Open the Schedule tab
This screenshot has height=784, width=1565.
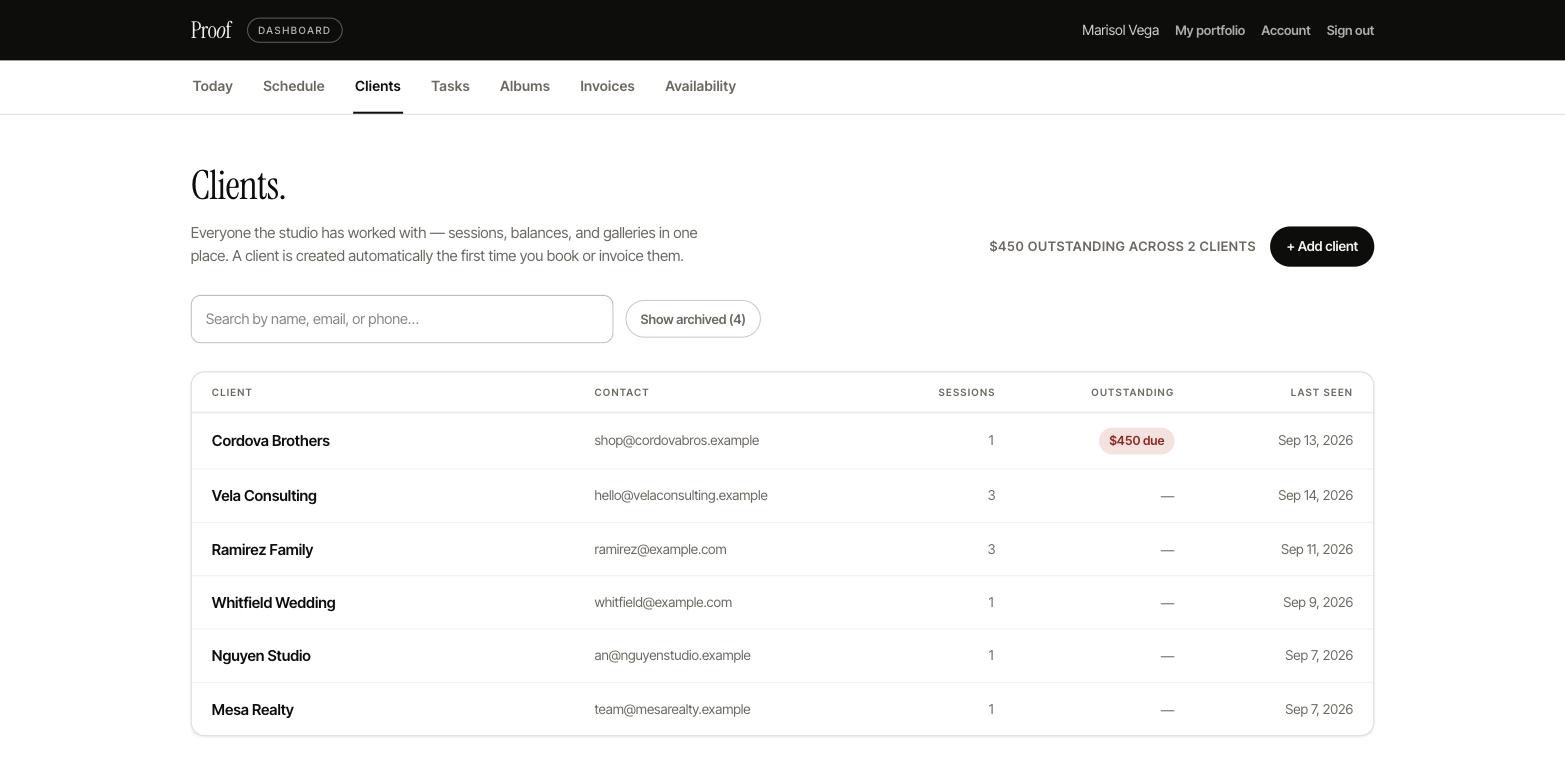[x=294, y=86]
